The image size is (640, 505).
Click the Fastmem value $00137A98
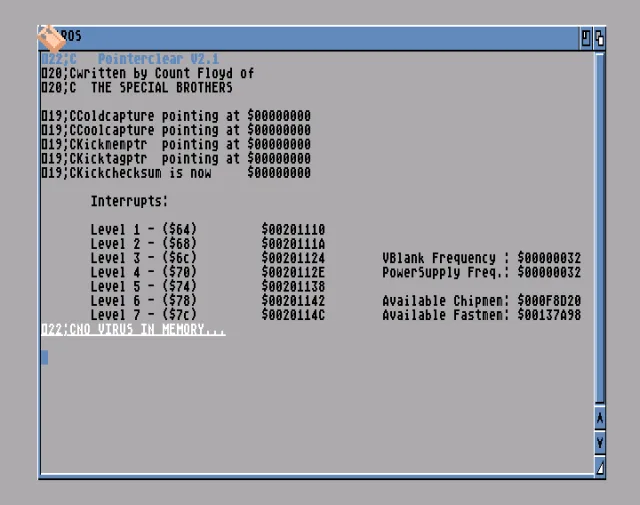(549, 315)
